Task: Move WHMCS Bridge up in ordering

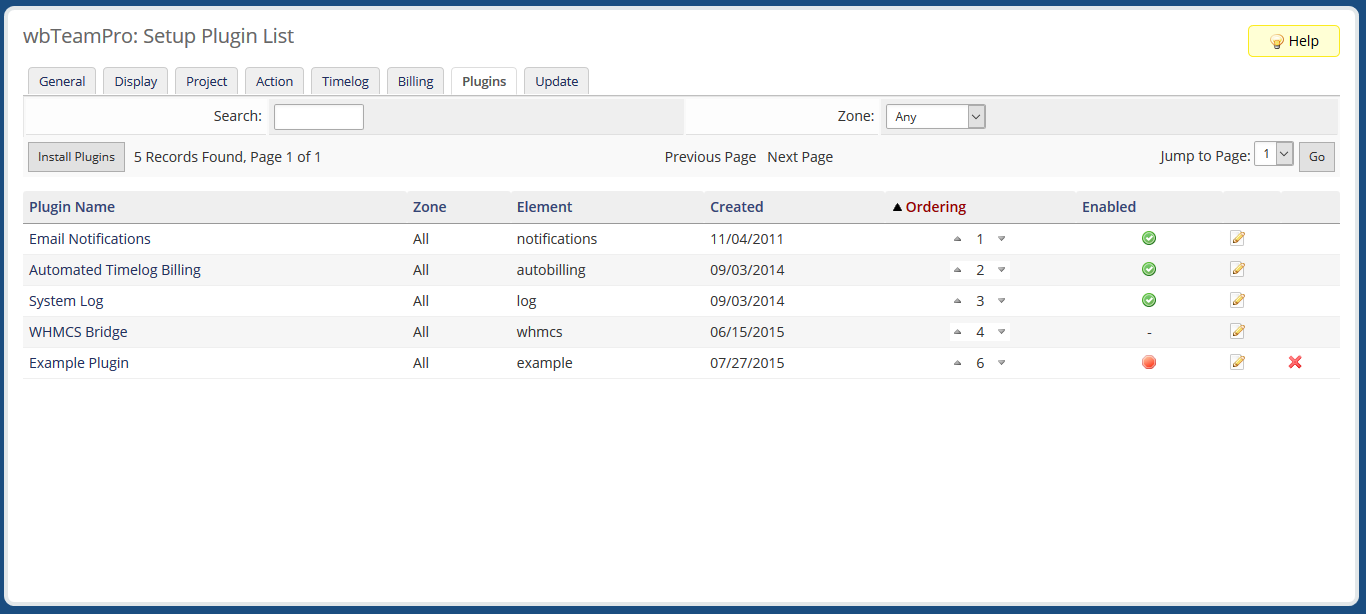Action: tap(957, 332)
